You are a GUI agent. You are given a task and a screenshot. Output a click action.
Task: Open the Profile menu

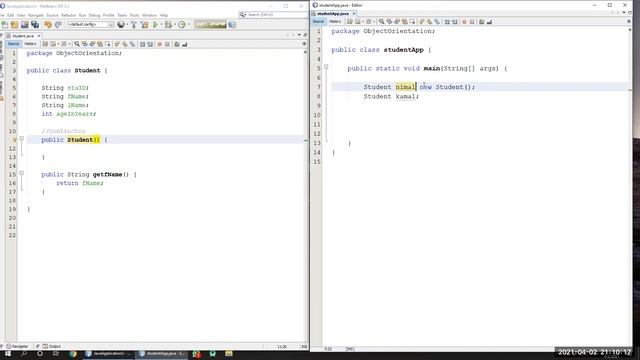point(109,15)
